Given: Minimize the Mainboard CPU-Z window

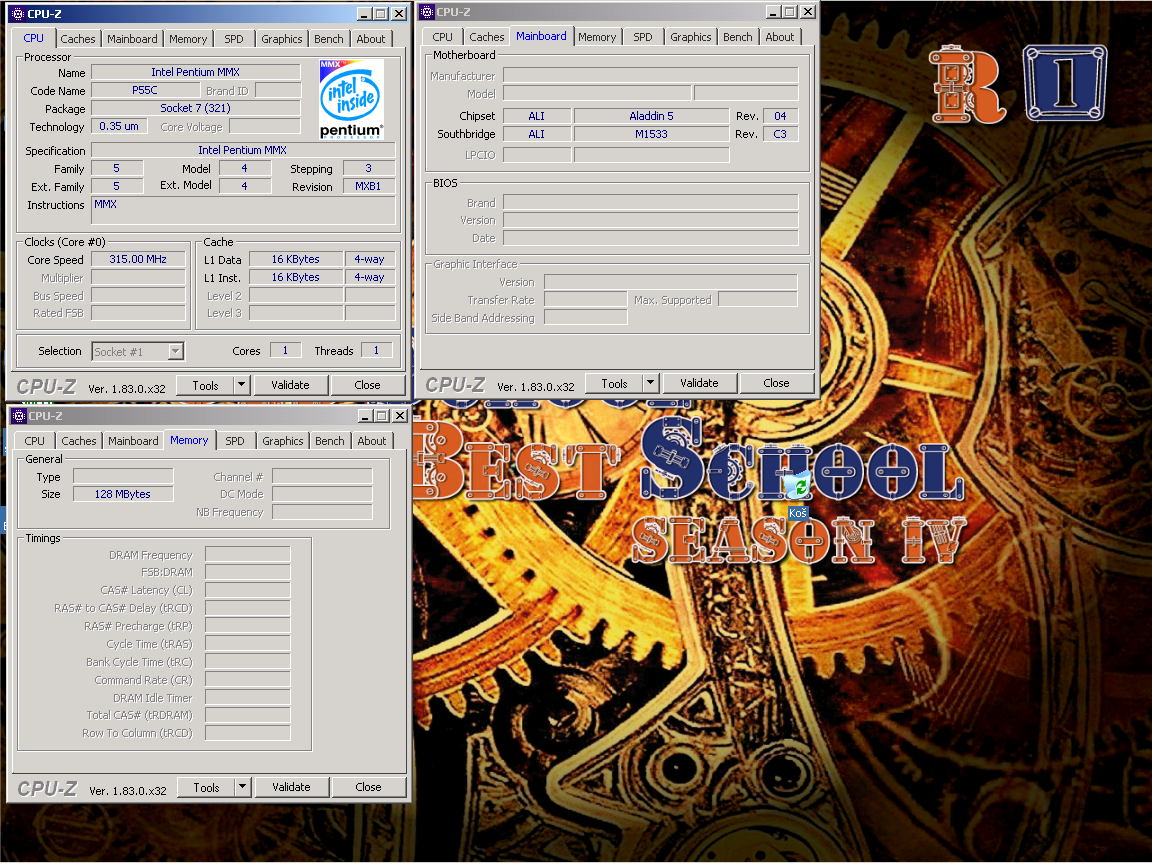Looking at the screenshot, I should tap(774, 12).
